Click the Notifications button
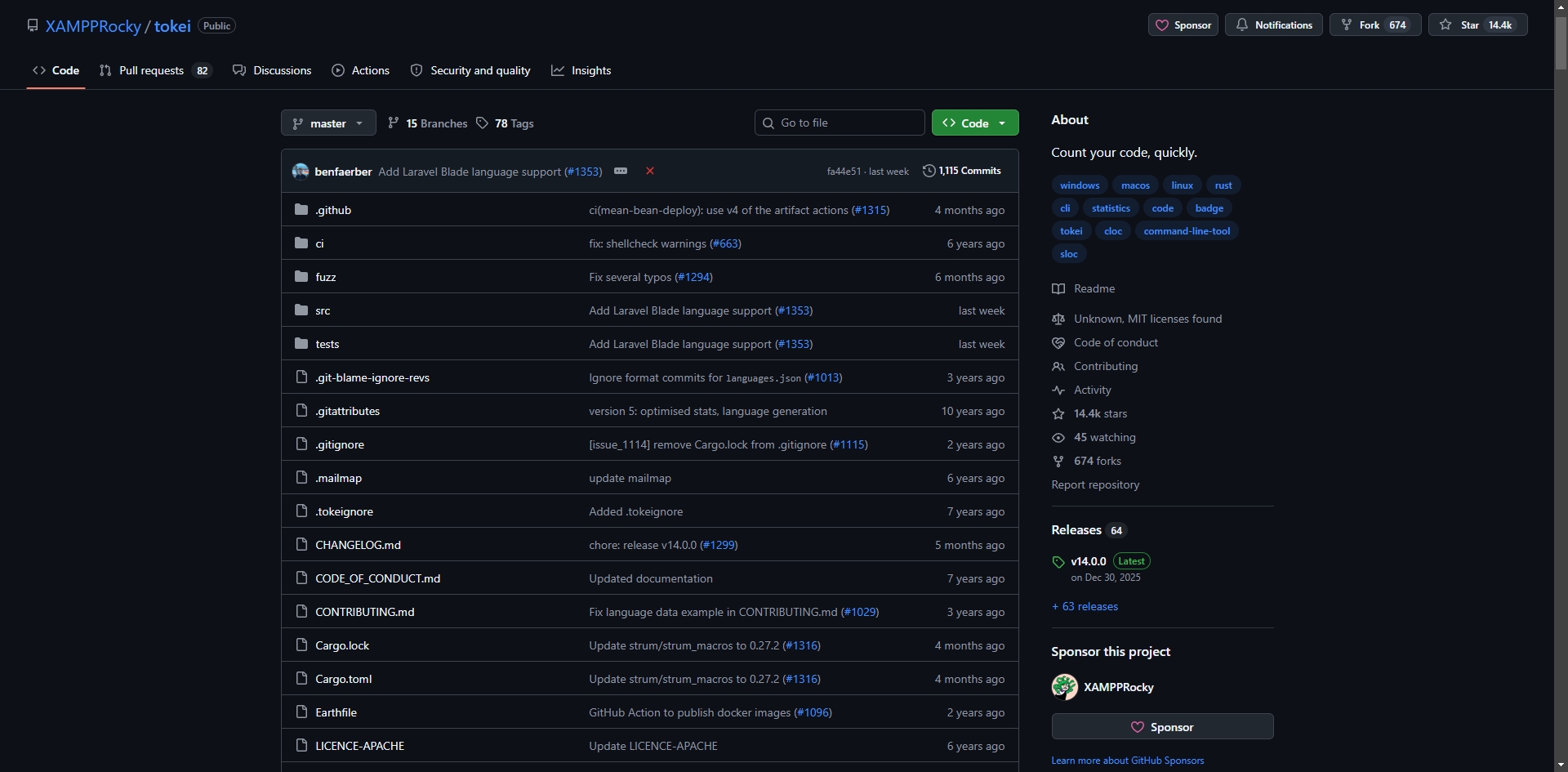 pyautogui.click(x=1274, y=25)
